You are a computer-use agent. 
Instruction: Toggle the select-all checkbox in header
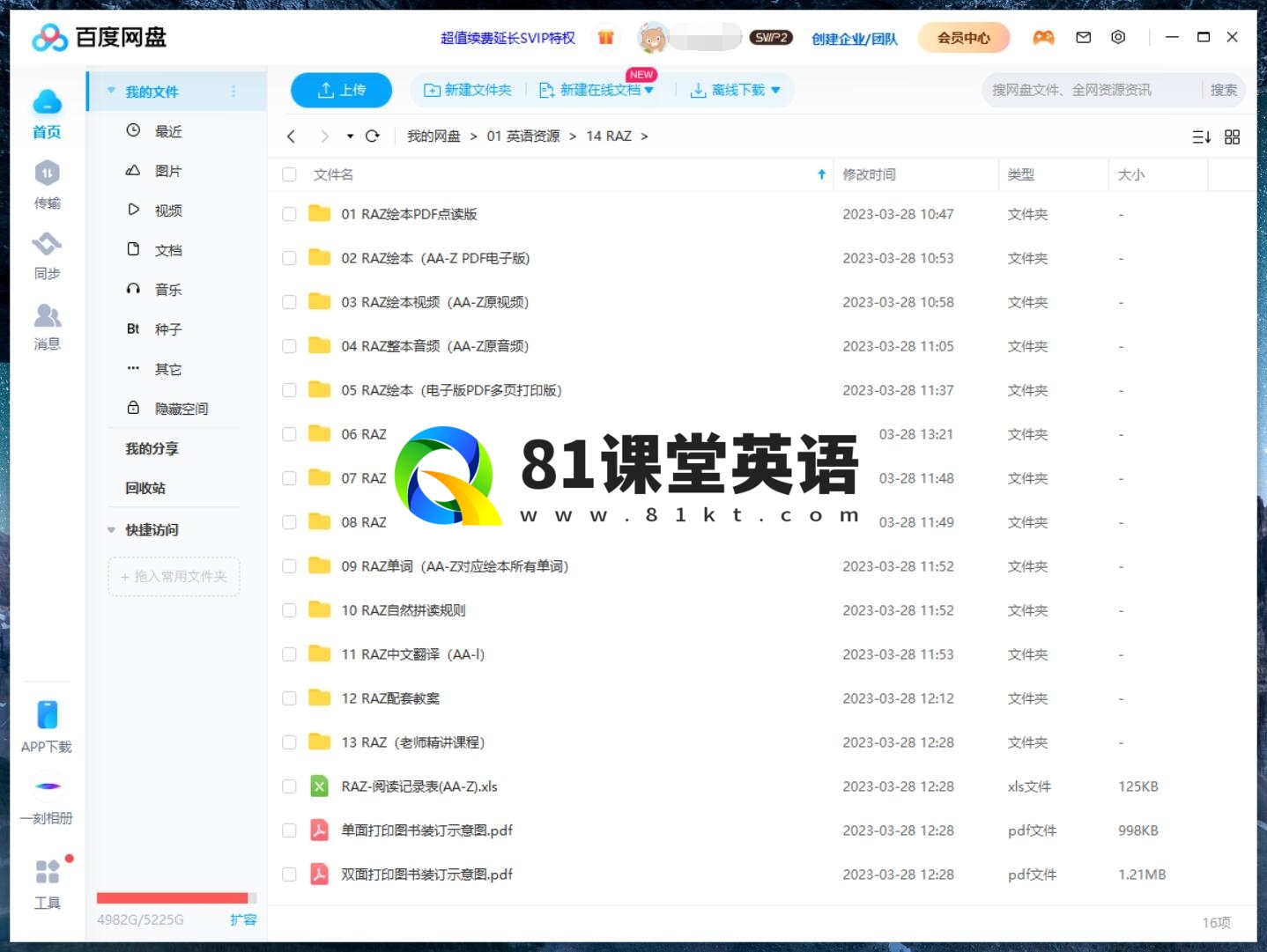pyautogui.click(x=289, y=174)
